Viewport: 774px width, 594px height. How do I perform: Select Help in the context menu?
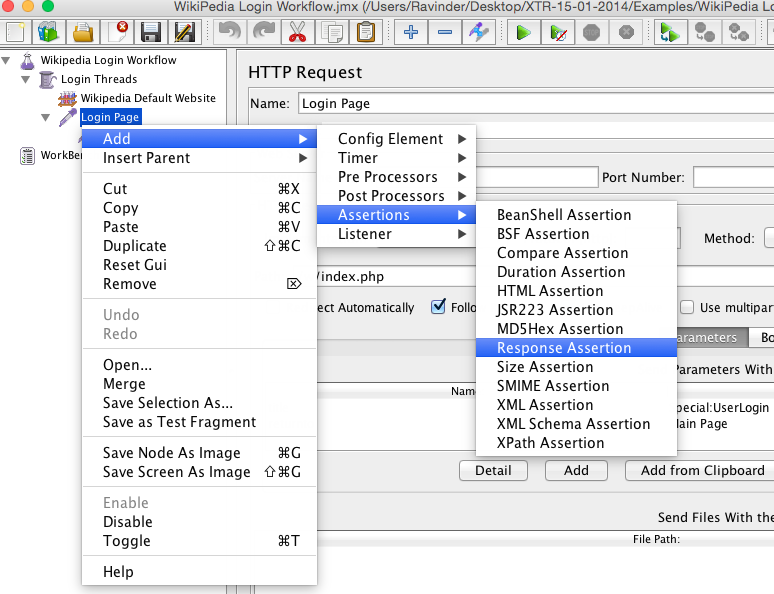coord(199,572)
